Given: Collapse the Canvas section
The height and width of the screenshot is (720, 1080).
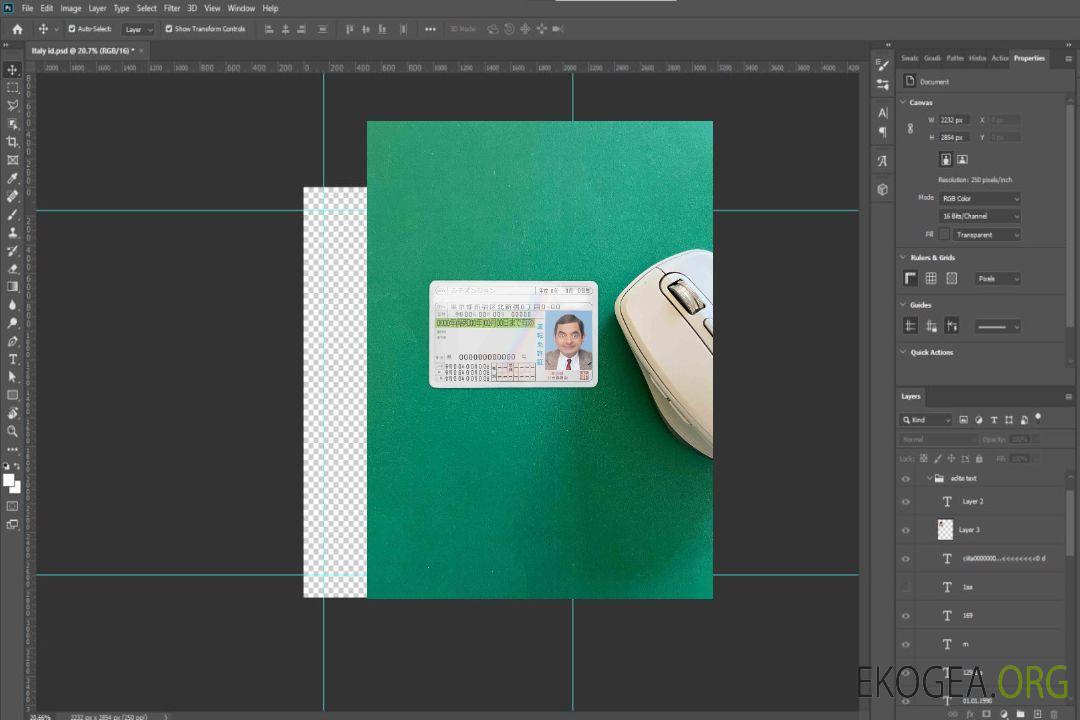Looking at the screenshot, I should (x=903, y=102).
